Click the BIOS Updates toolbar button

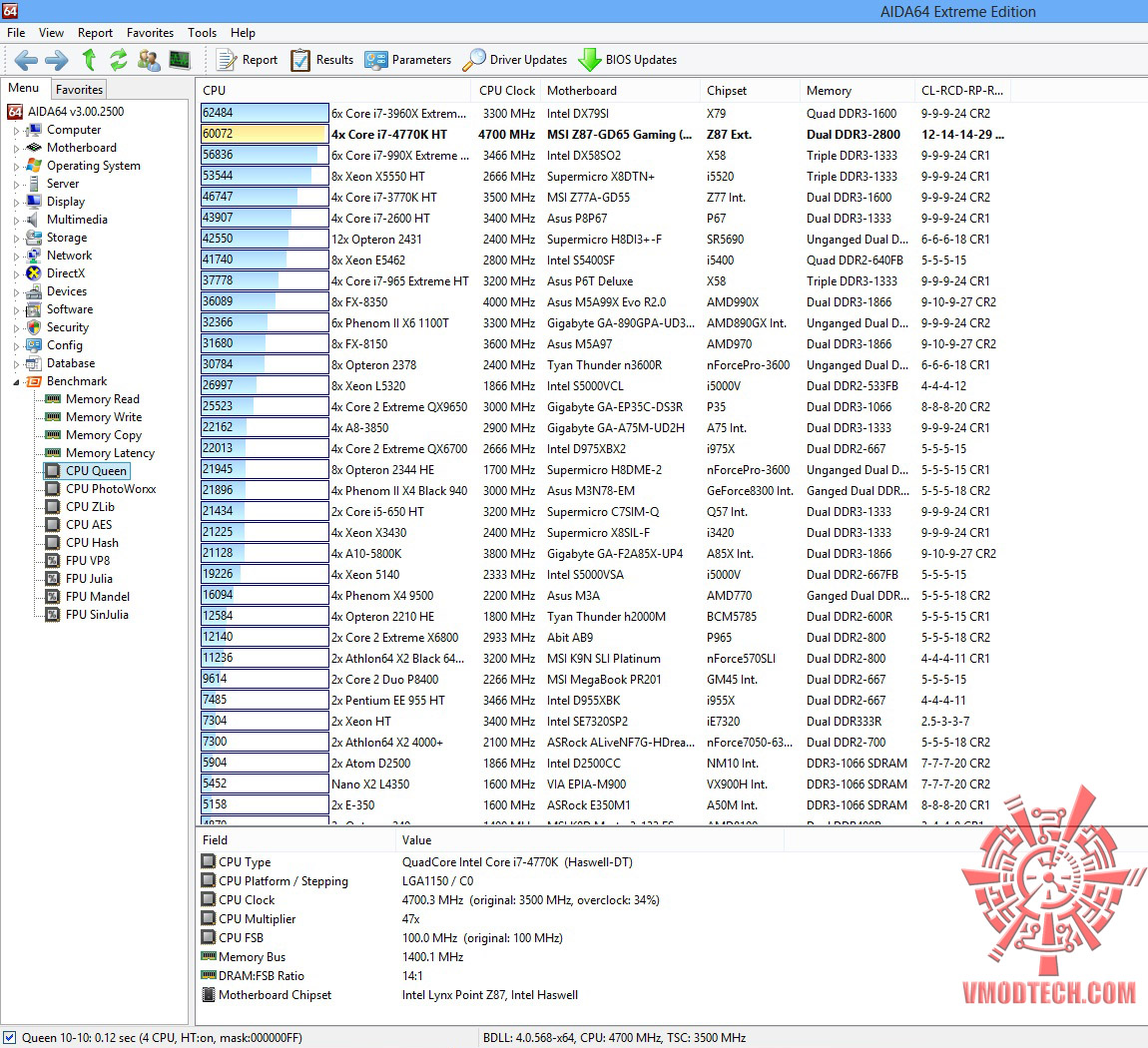click(628, 60)
